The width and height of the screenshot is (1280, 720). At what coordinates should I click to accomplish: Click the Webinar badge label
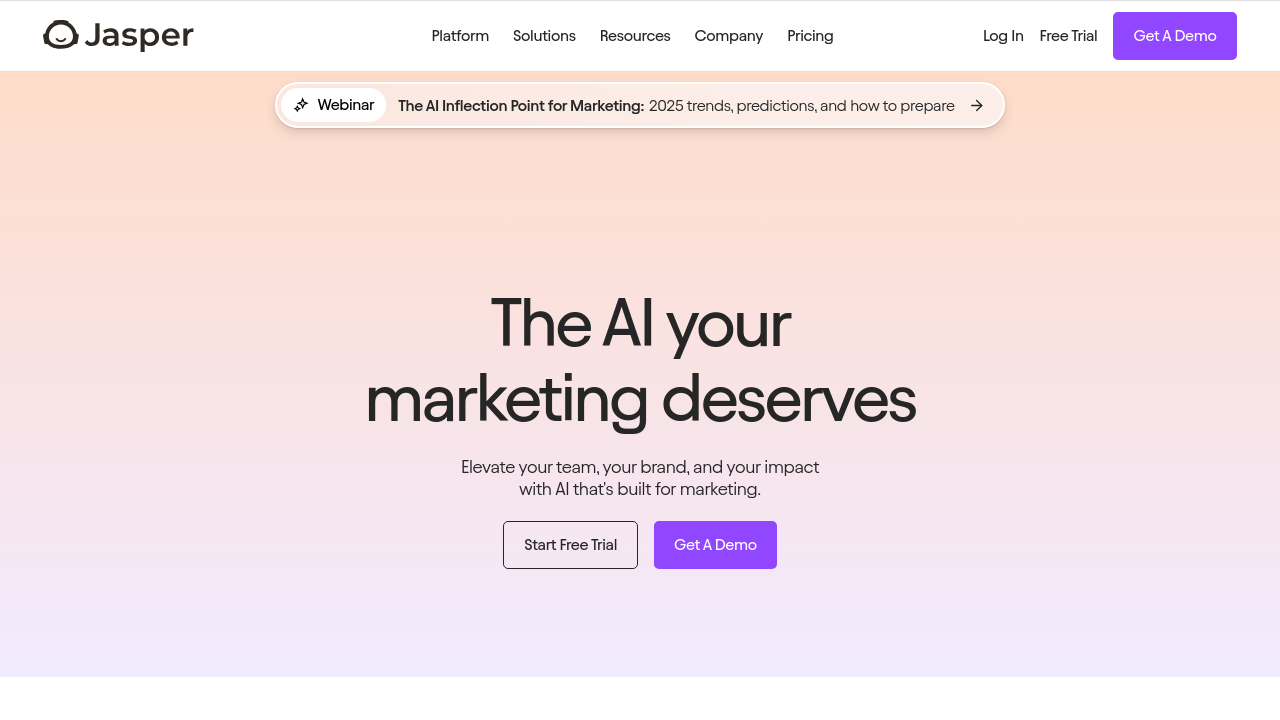[x=346, y=105]
